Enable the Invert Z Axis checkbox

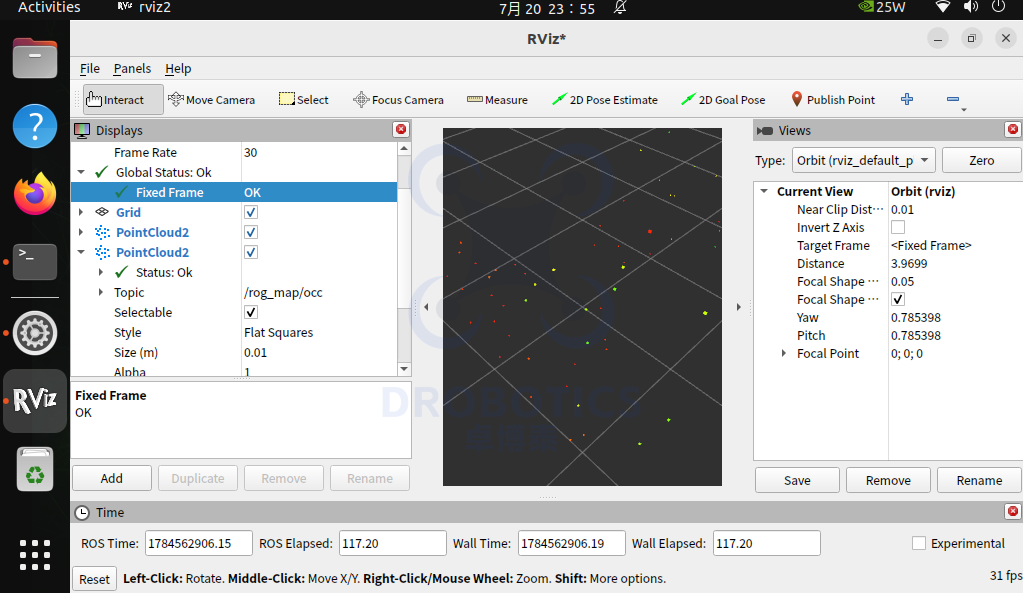[898, 227]
